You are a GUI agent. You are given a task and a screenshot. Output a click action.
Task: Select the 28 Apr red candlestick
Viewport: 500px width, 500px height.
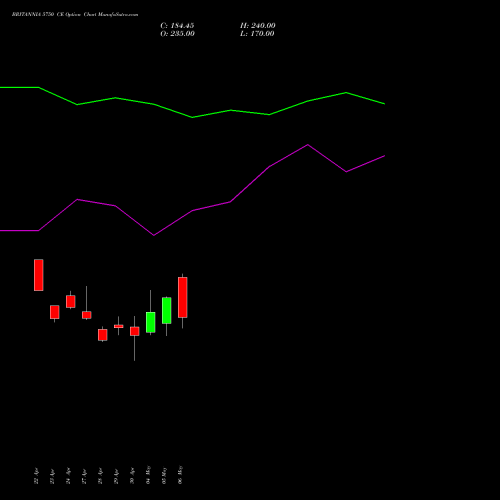tap(103, 335)
